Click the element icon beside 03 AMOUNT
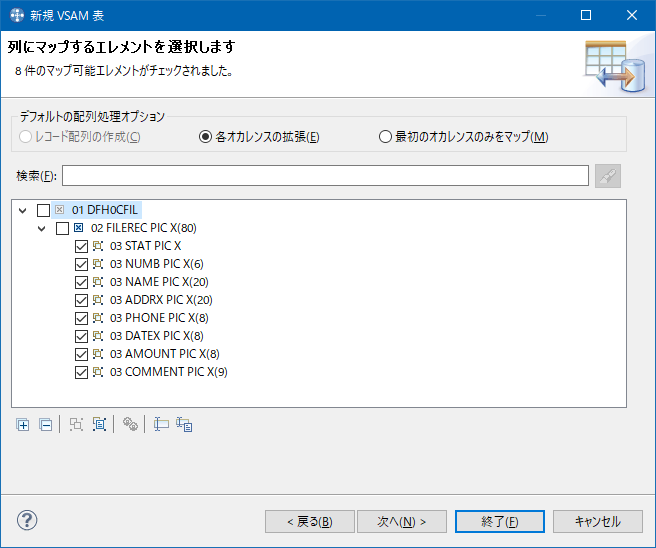Image resolution: width=656 pixels, height=548 pixels. tap(98, 354)
